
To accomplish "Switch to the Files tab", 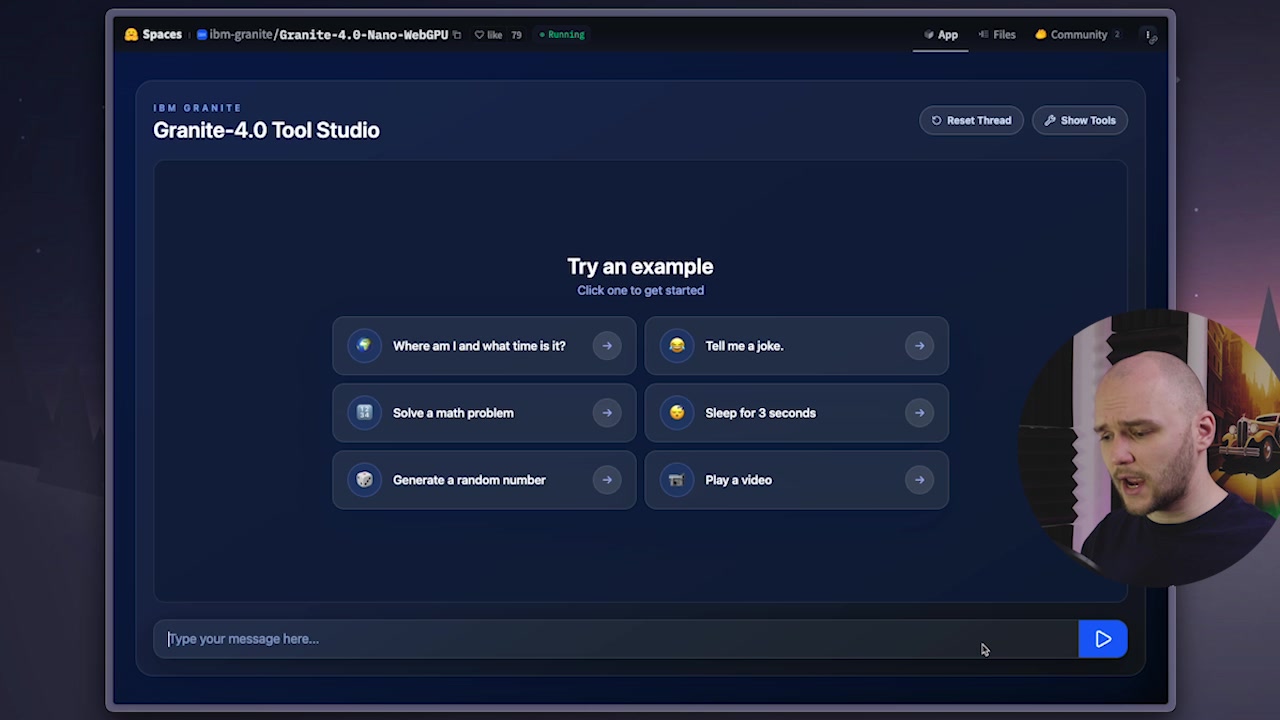I will (997, 34).
